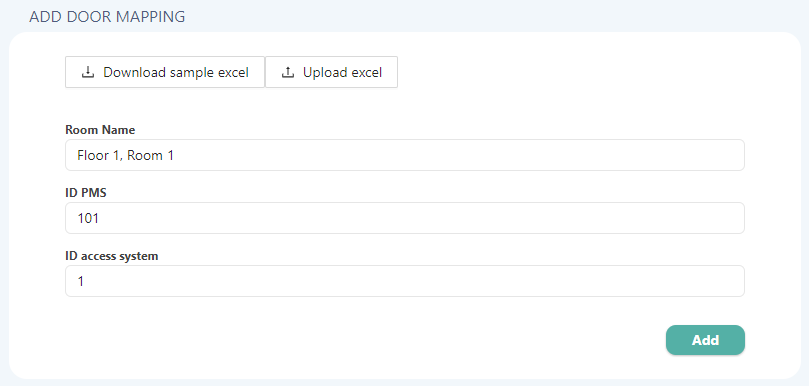Screen dimensions: 809x386
Task: Place cursor in the 'Floor 1, Room 1' text
Action: pyautogui.click(x=125, y=155)
